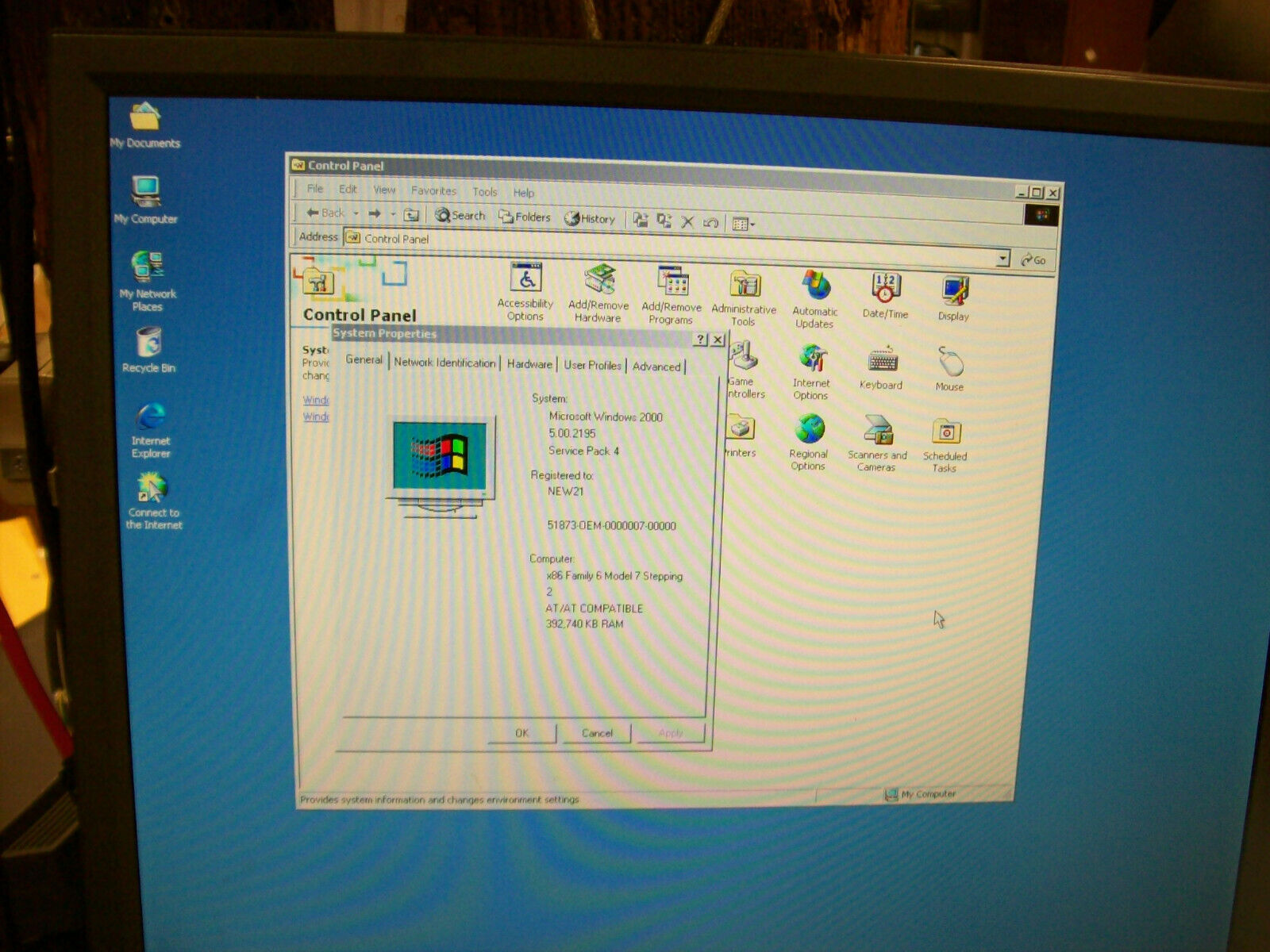
Task: Click the History toolbar button
Action: [589, 218]
